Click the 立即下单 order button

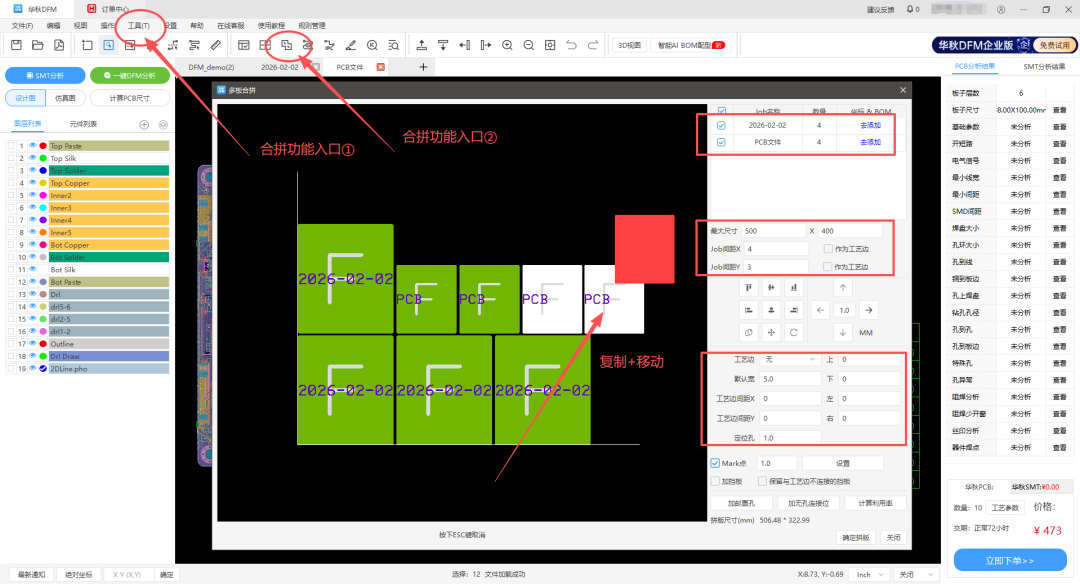pos(1010,561)
